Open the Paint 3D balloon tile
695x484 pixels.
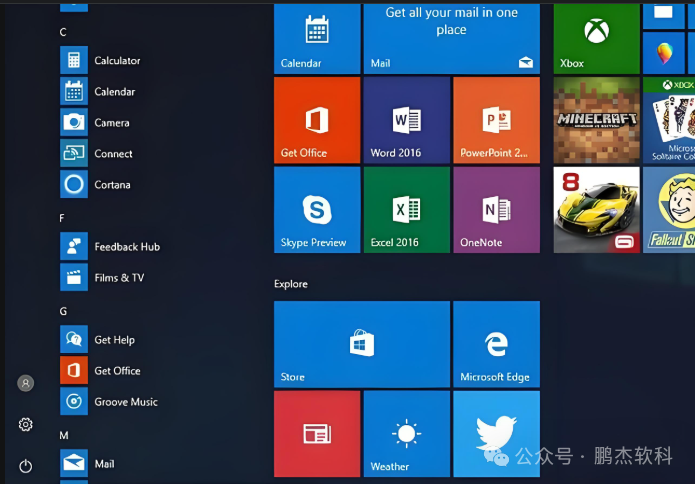664,53
